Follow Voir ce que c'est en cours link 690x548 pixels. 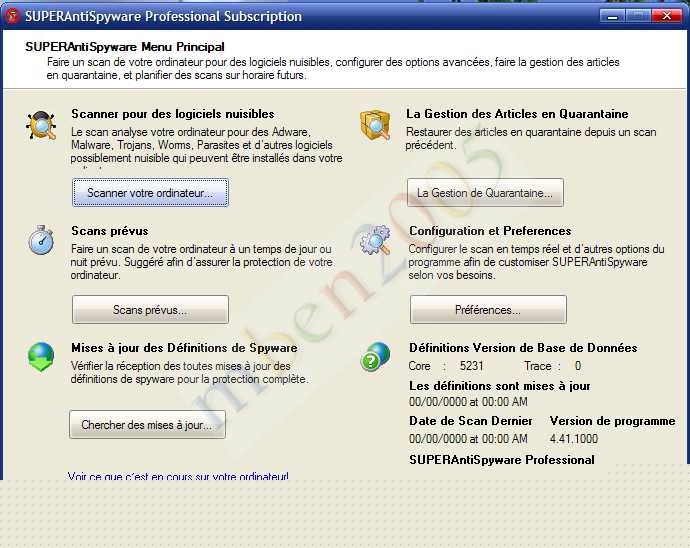pos(178,475)
